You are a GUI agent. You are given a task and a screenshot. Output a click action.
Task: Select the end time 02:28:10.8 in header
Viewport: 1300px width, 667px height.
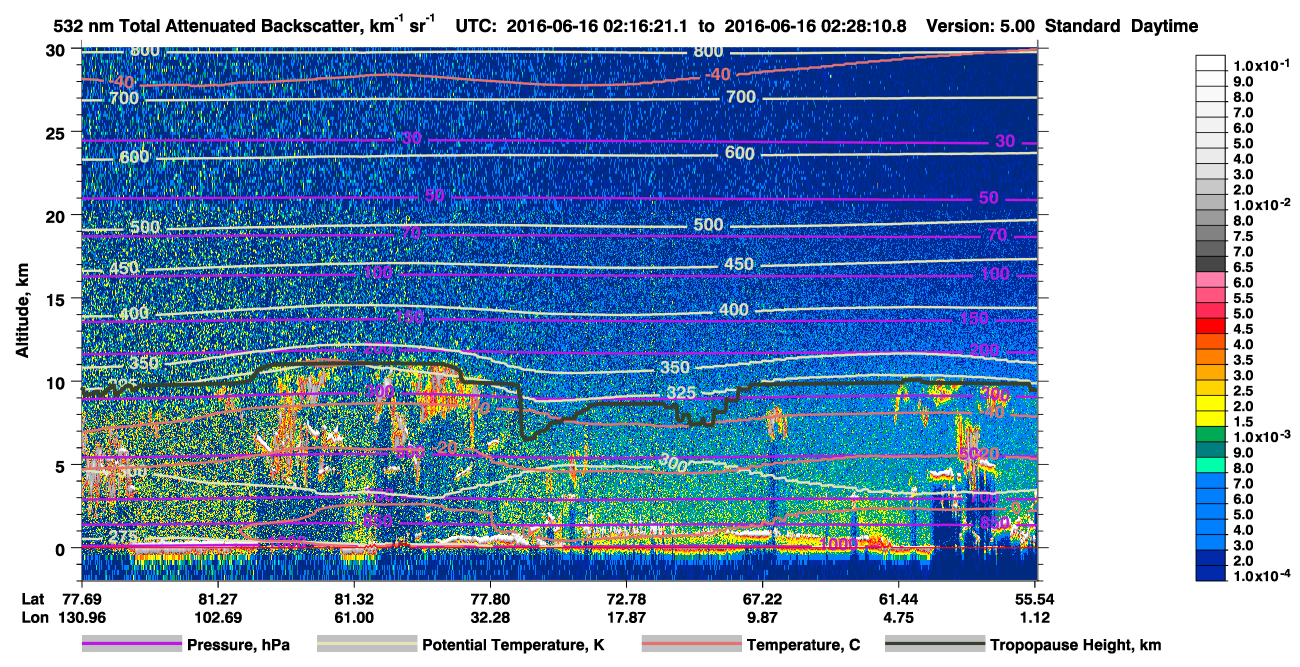pyautogui.click(x=863, y=27)
